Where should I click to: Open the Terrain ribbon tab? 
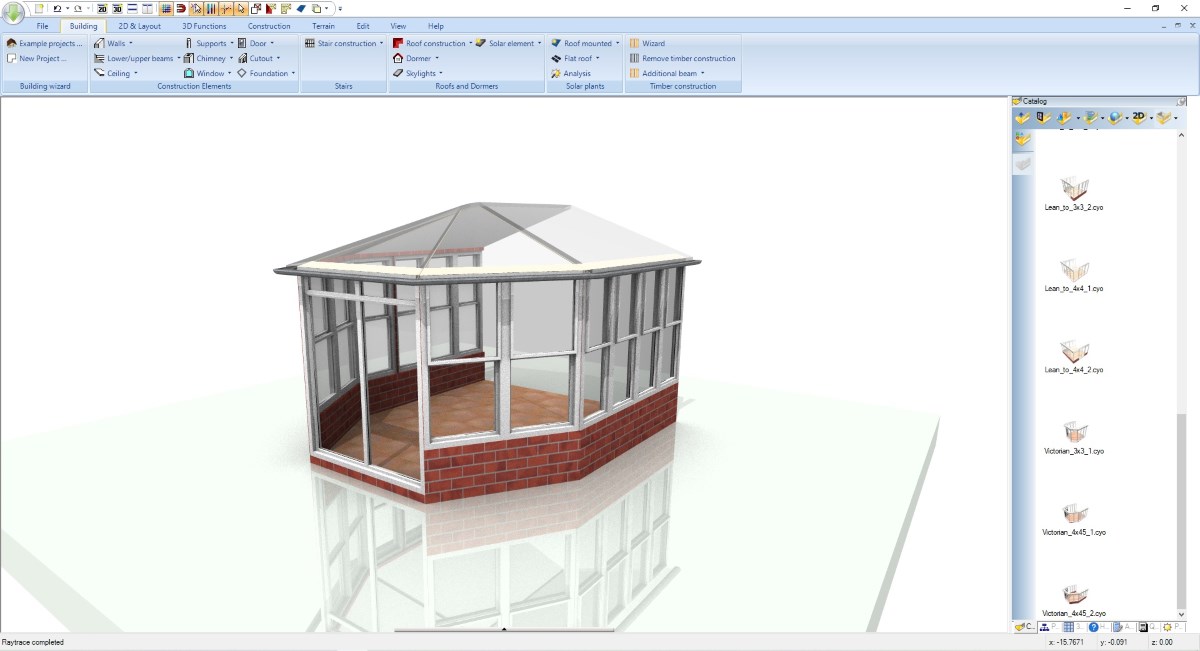coord(323,26)
